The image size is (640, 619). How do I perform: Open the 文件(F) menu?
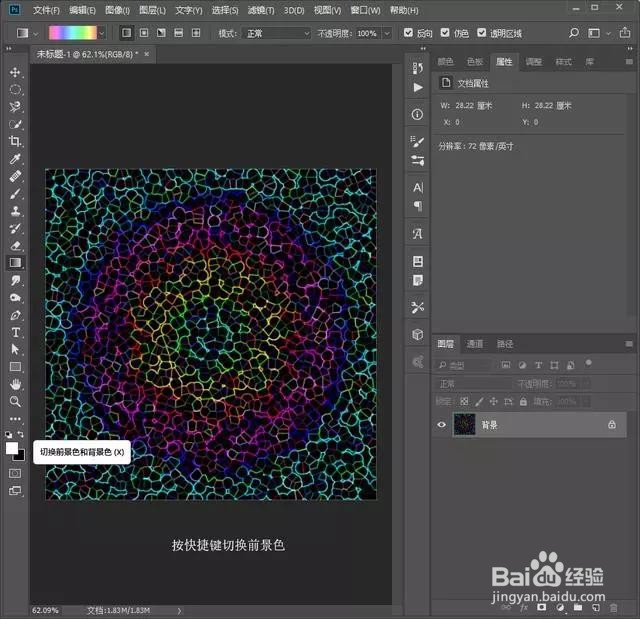click(x=46, y=10)
